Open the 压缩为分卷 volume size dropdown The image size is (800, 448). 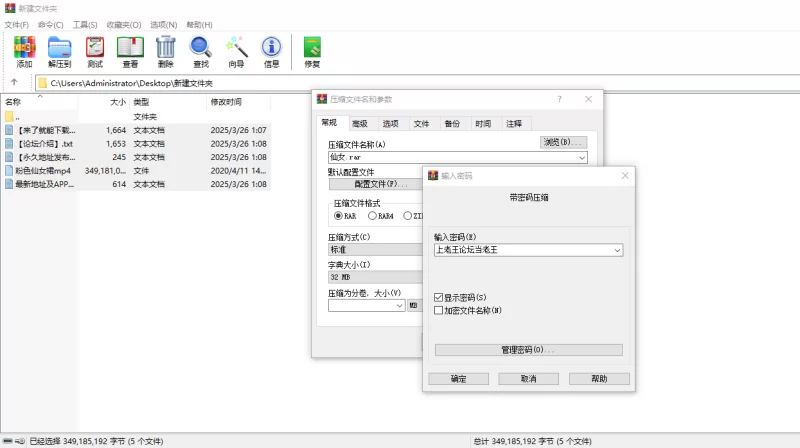[x=399, y=305]
